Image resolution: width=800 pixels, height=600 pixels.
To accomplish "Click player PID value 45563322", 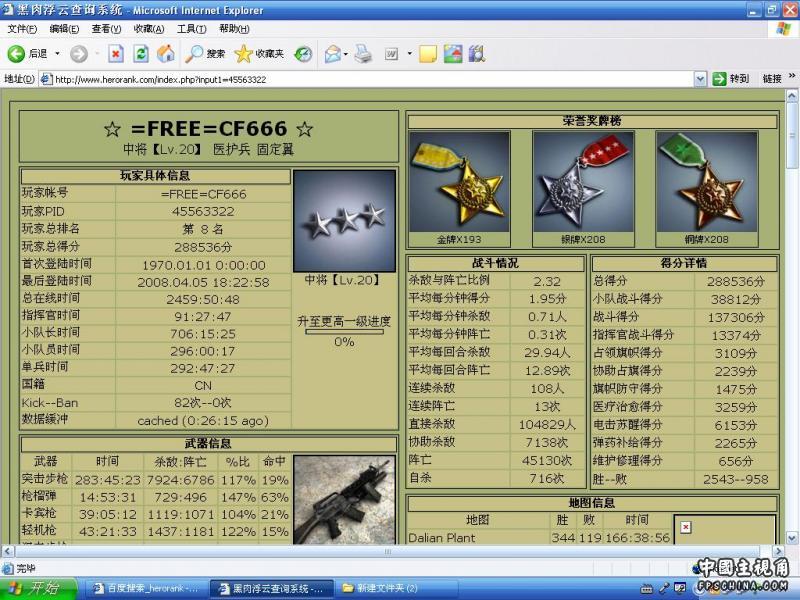I will click(203, 211).
